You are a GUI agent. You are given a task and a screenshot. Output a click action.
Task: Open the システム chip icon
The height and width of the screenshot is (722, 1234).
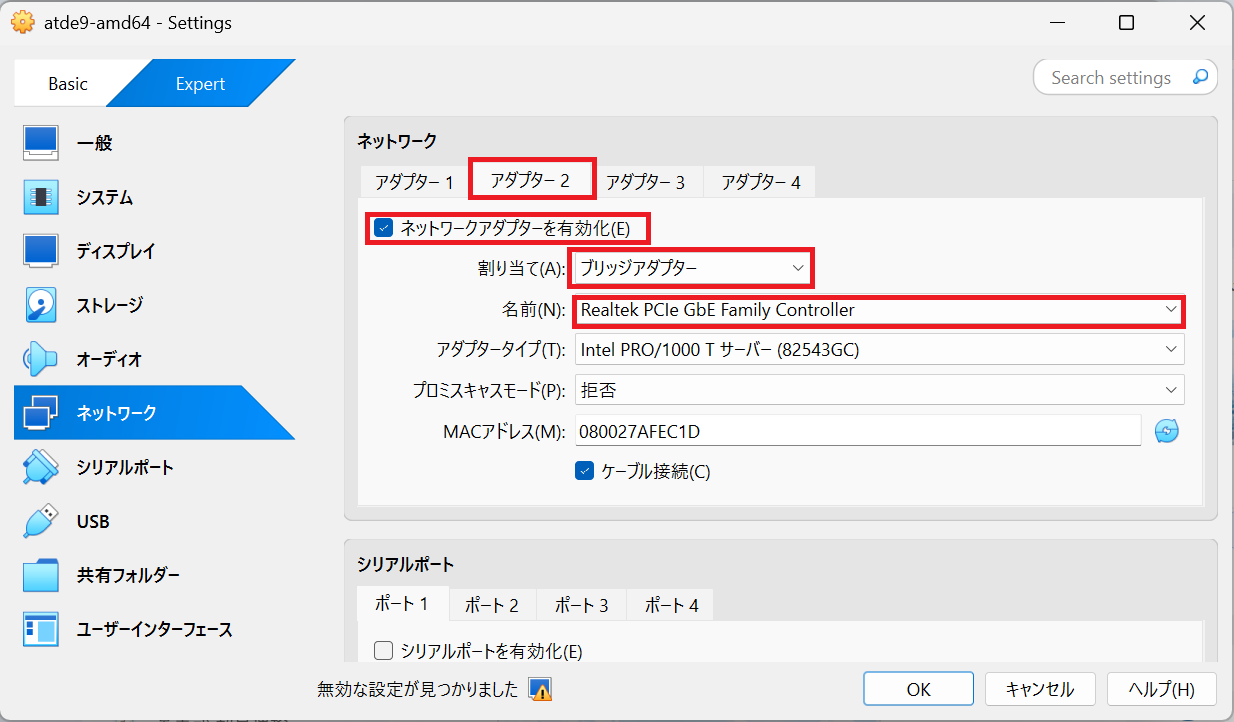(41, 197)
